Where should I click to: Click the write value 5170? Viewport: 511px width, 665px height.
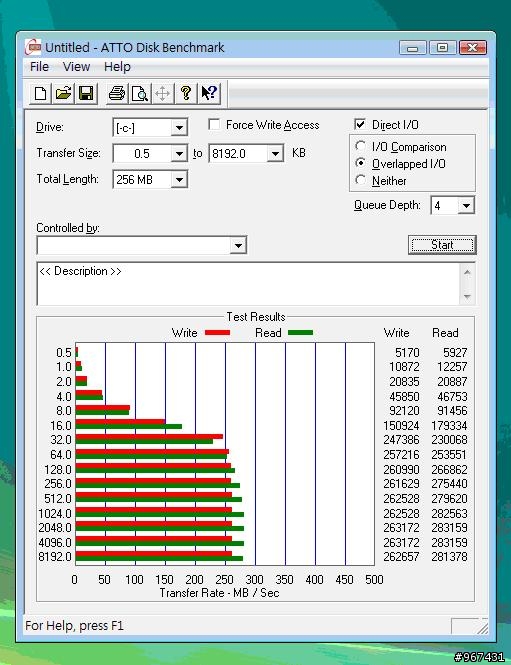tap(407, 352)
